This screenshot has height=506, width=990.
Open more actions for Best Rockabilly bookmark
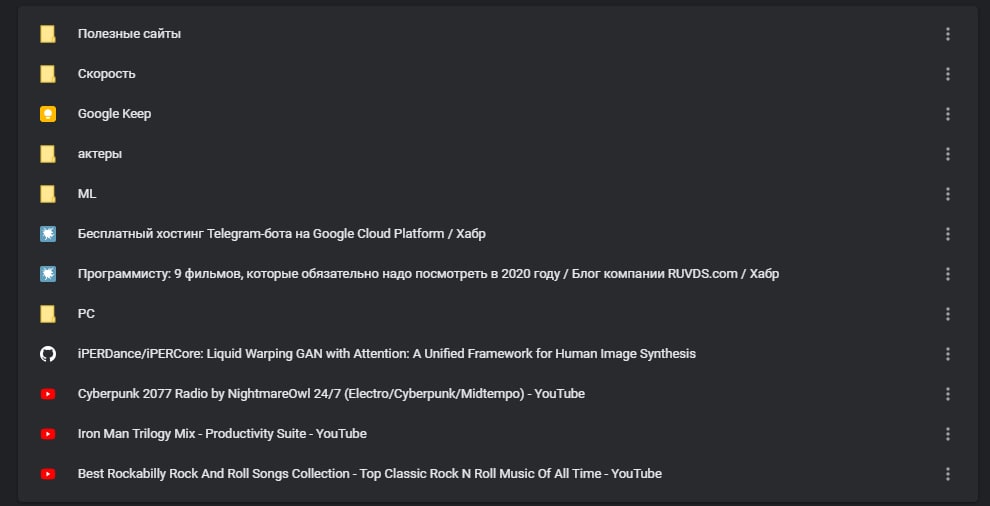point(947,474)
